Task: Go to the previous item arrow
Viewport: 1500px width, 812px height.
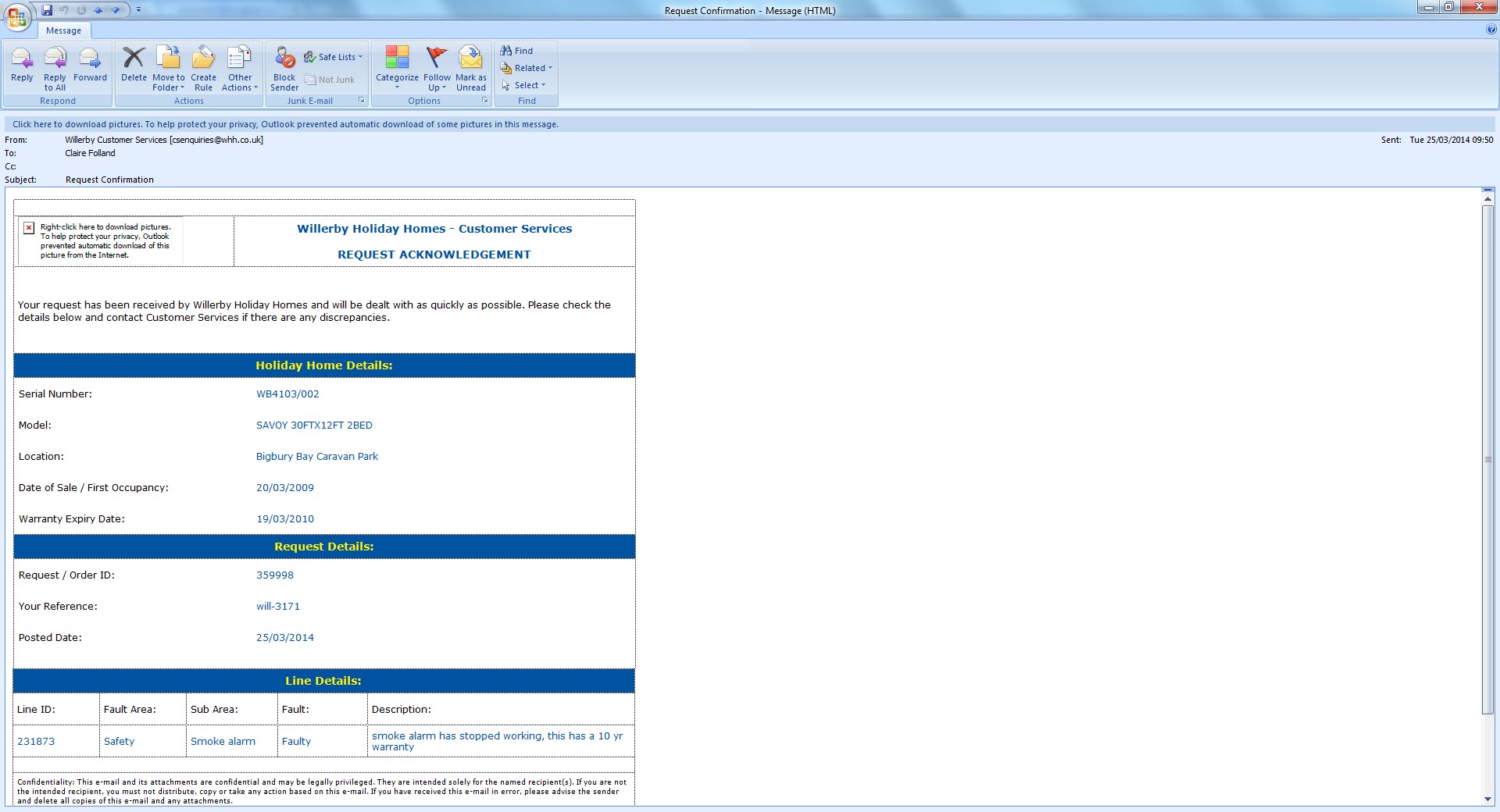Action: (x=98, y=10)
